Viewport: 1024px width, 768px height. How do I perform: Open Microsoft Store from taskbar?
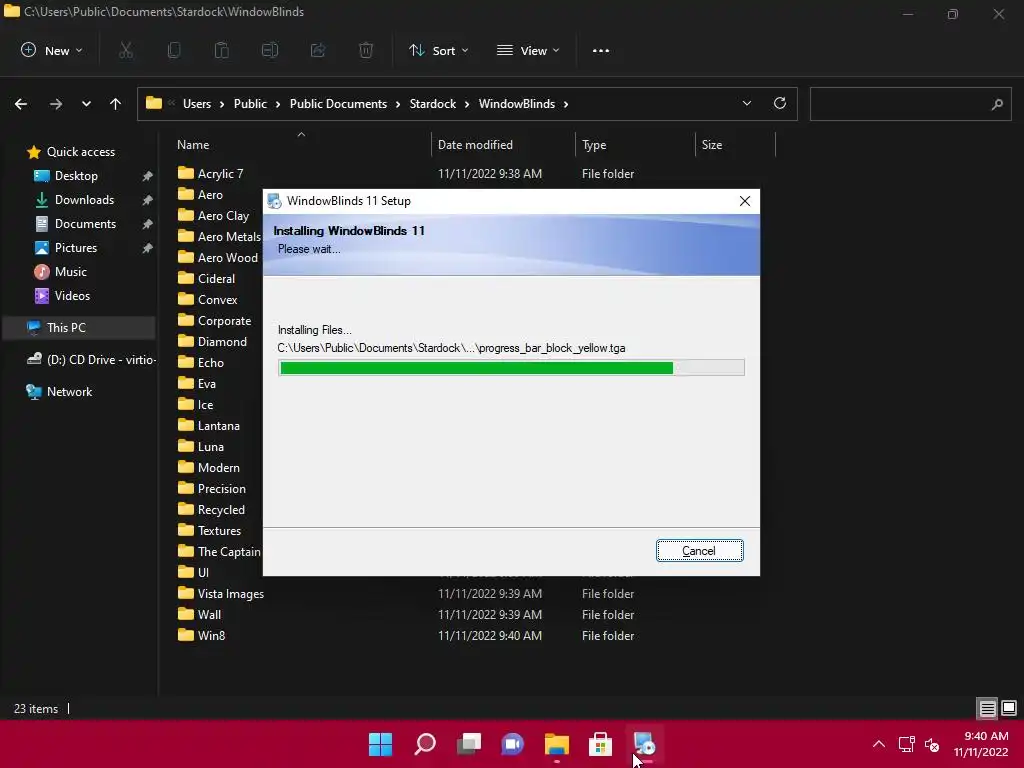[x=600, y=744]
